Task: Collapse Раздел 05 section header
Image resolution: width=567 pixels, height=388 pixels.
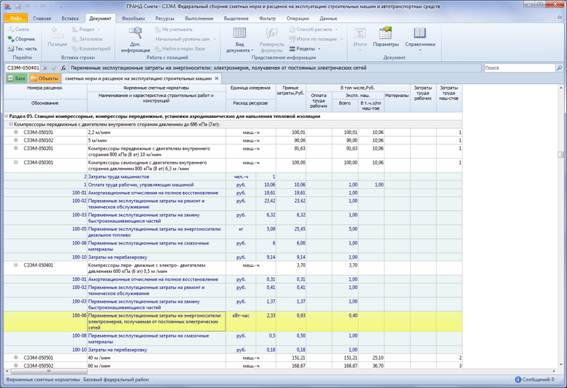Action: (x=6, y=116)
